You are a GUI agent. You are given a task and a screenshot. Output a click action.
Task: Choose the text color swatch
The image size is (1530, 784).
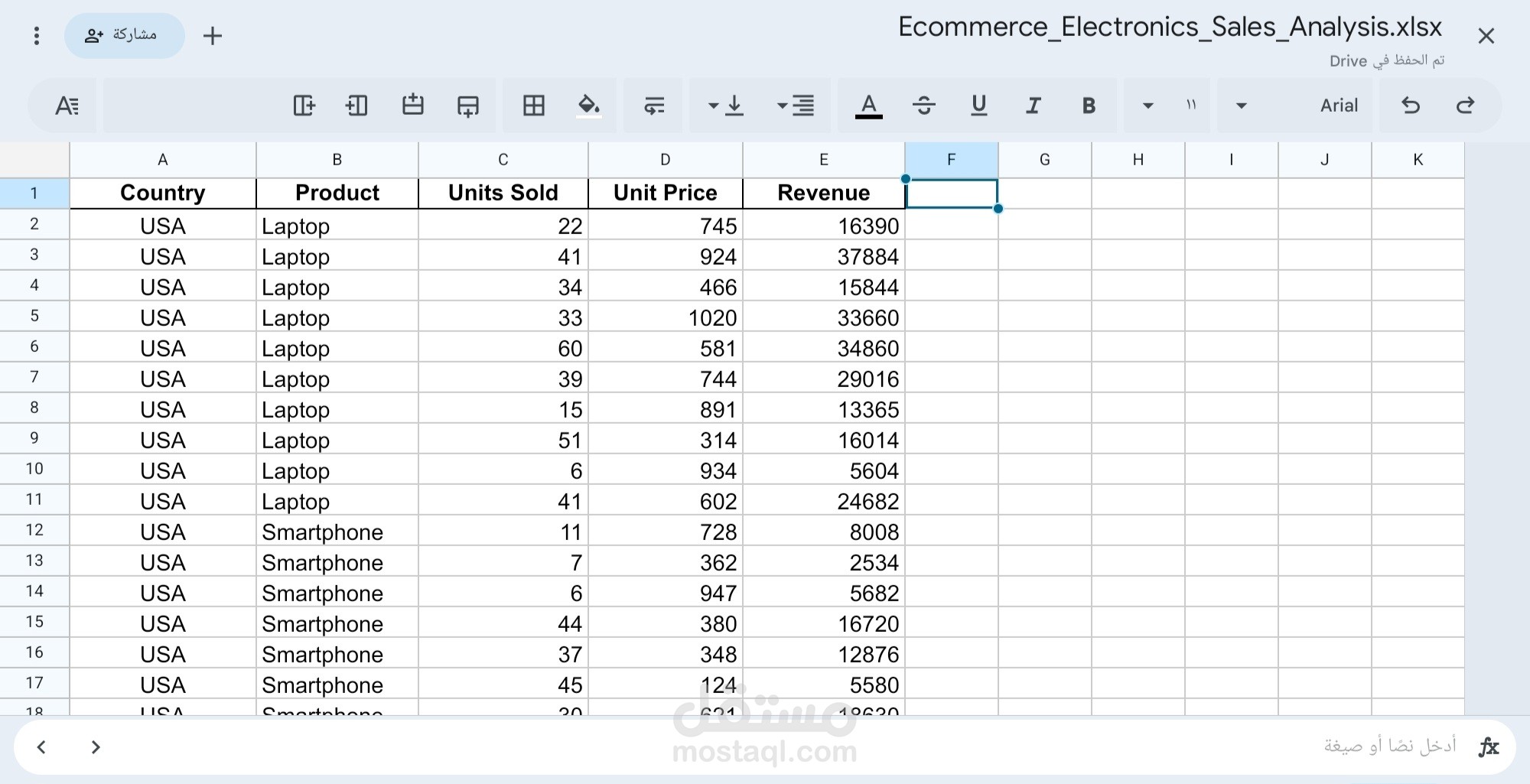pyautogui.click(x=868, y=106)
